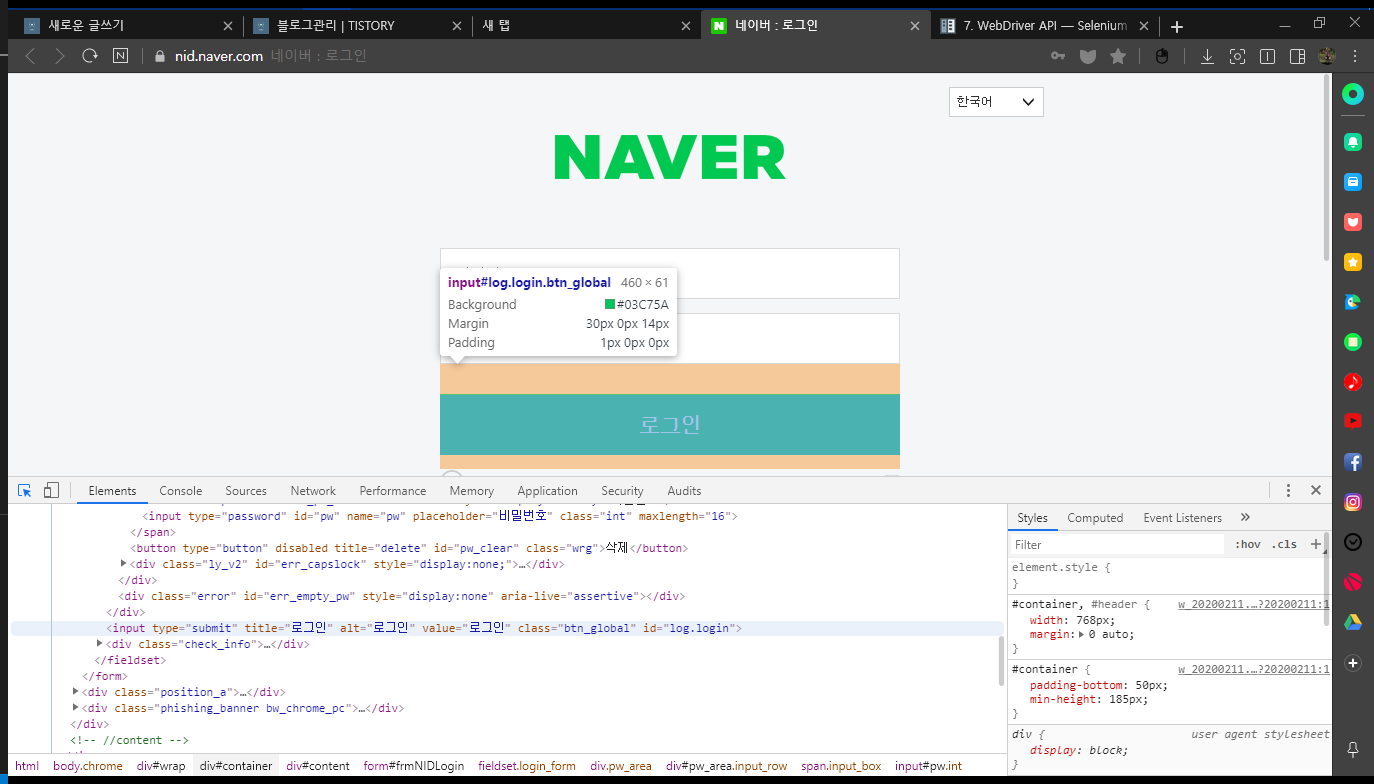This screenshot has width=1374, height=784.
Task: Activate the DevTools element inspector icon
Action: click(25, 490)
